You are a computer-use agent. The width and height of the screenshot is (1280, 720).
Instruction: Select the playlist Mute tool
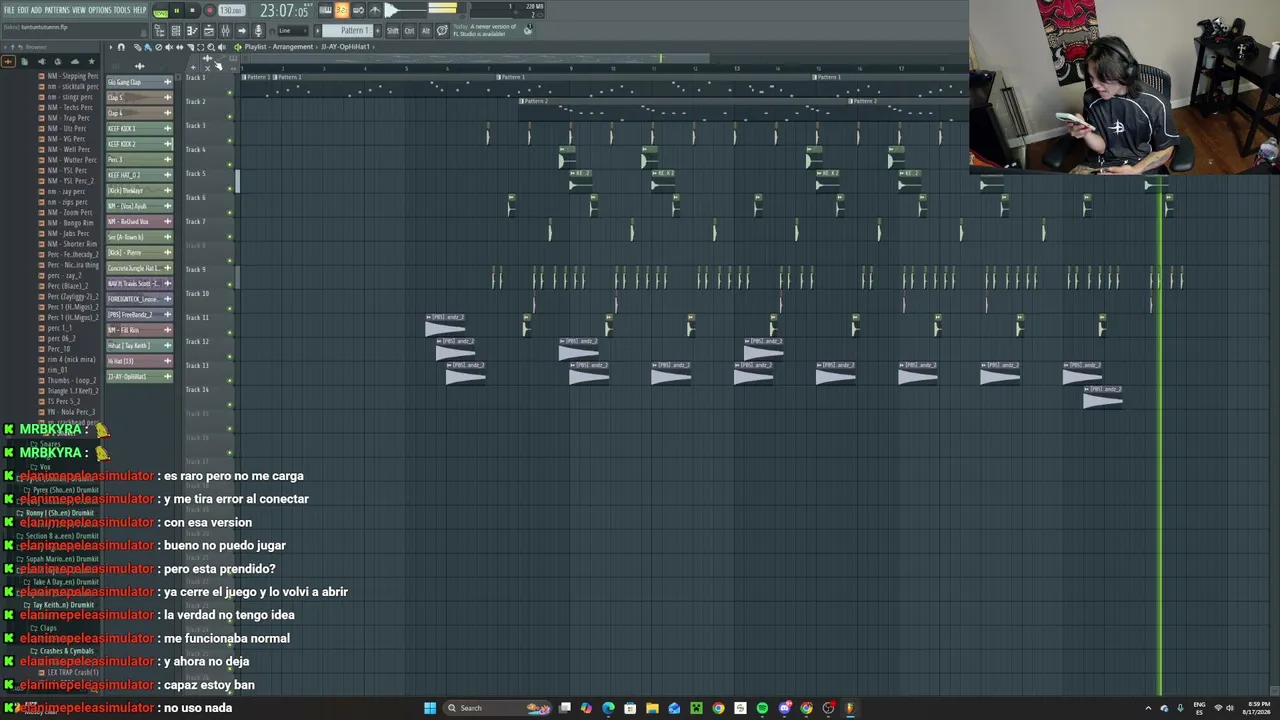click(x=169, y=47)
